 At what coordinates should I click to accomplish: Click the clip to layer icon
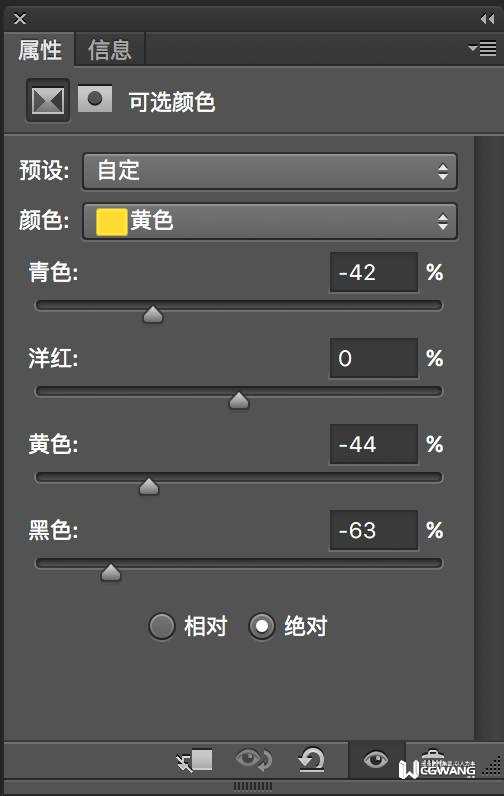(x=194, y=761)
